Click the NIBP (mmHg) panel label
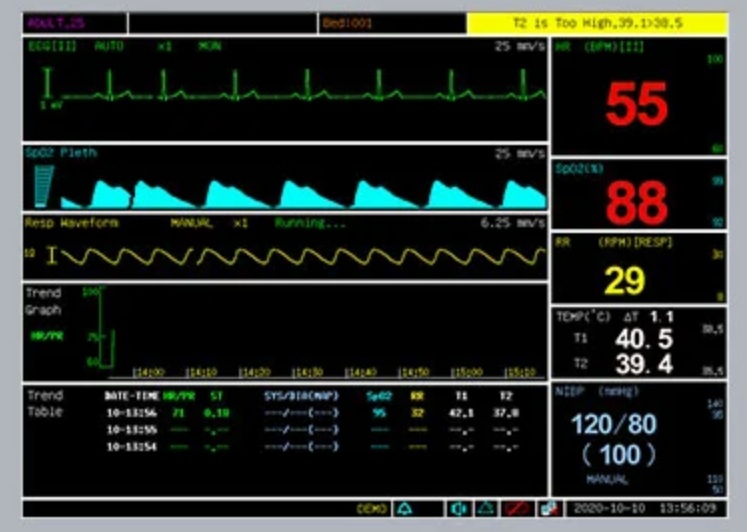747x532 pixels. [x=597, y=391]
